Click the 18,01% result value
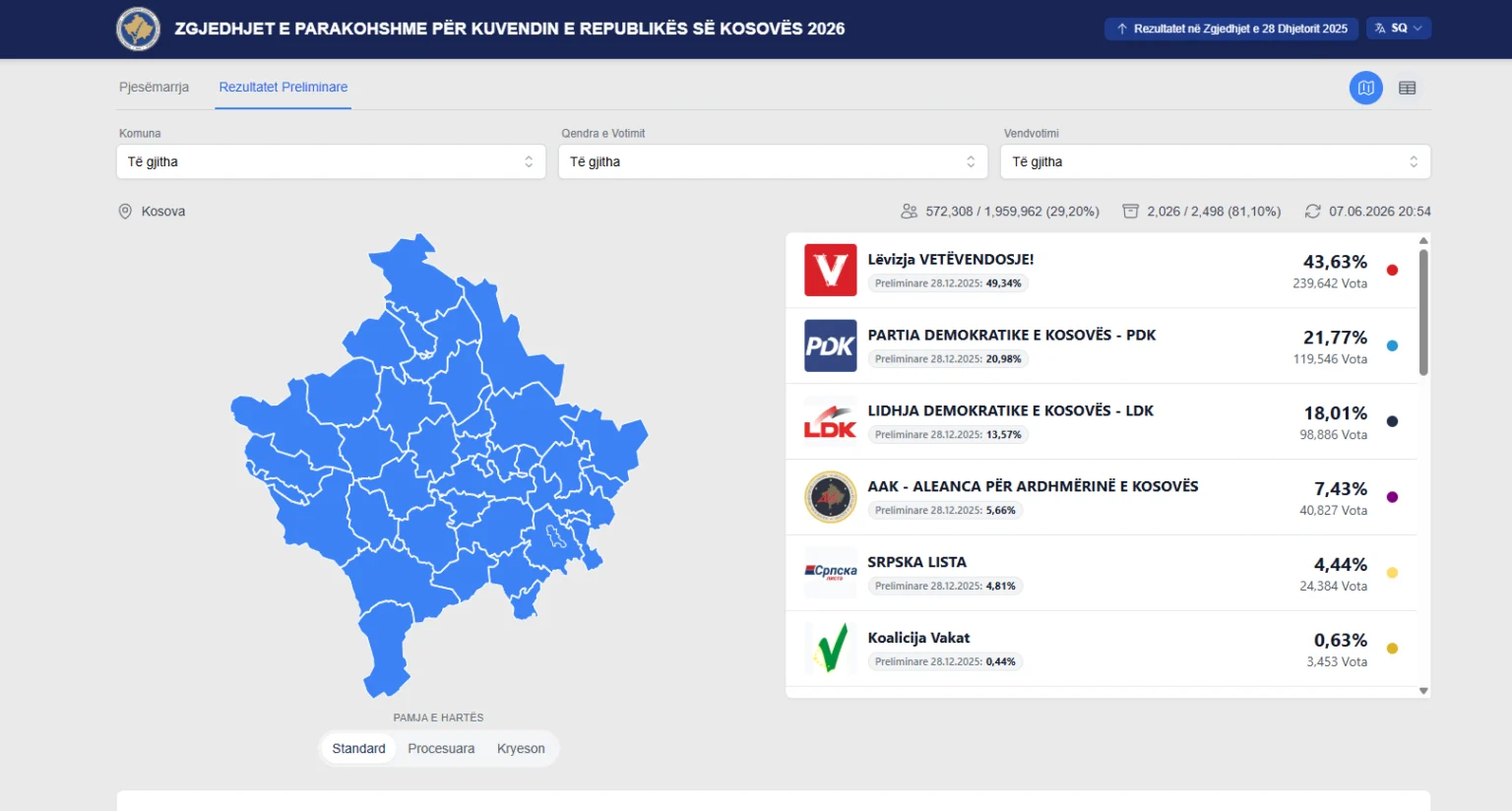 pos(1335,413)
